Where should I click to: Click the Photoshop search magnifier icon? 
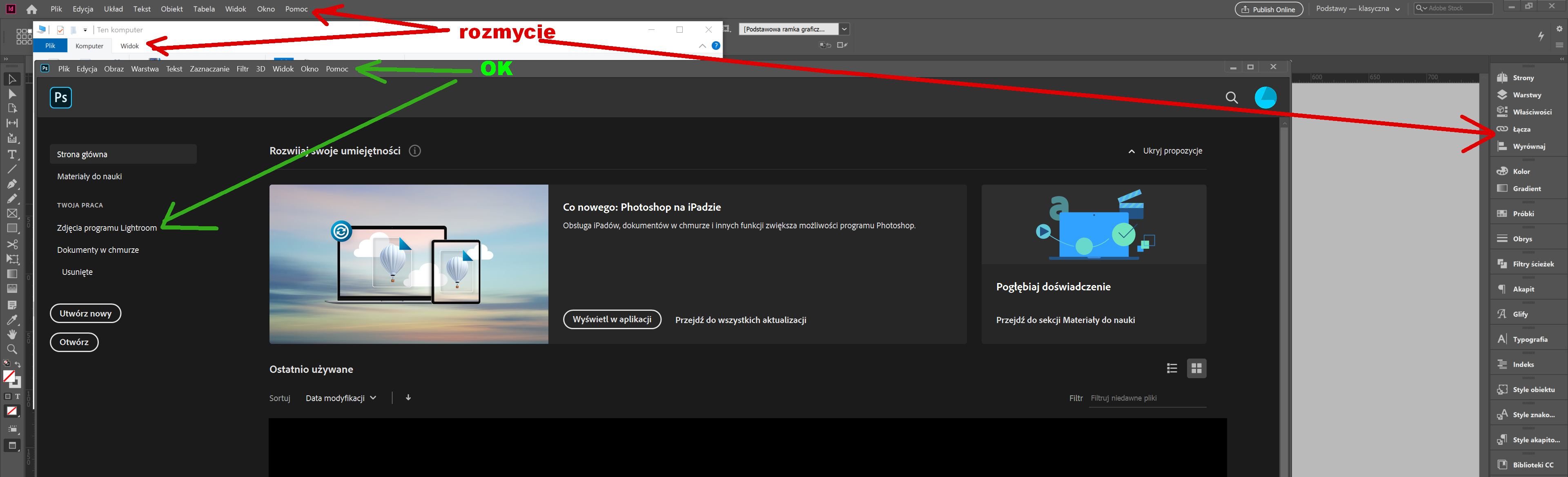coord(1232,97)
